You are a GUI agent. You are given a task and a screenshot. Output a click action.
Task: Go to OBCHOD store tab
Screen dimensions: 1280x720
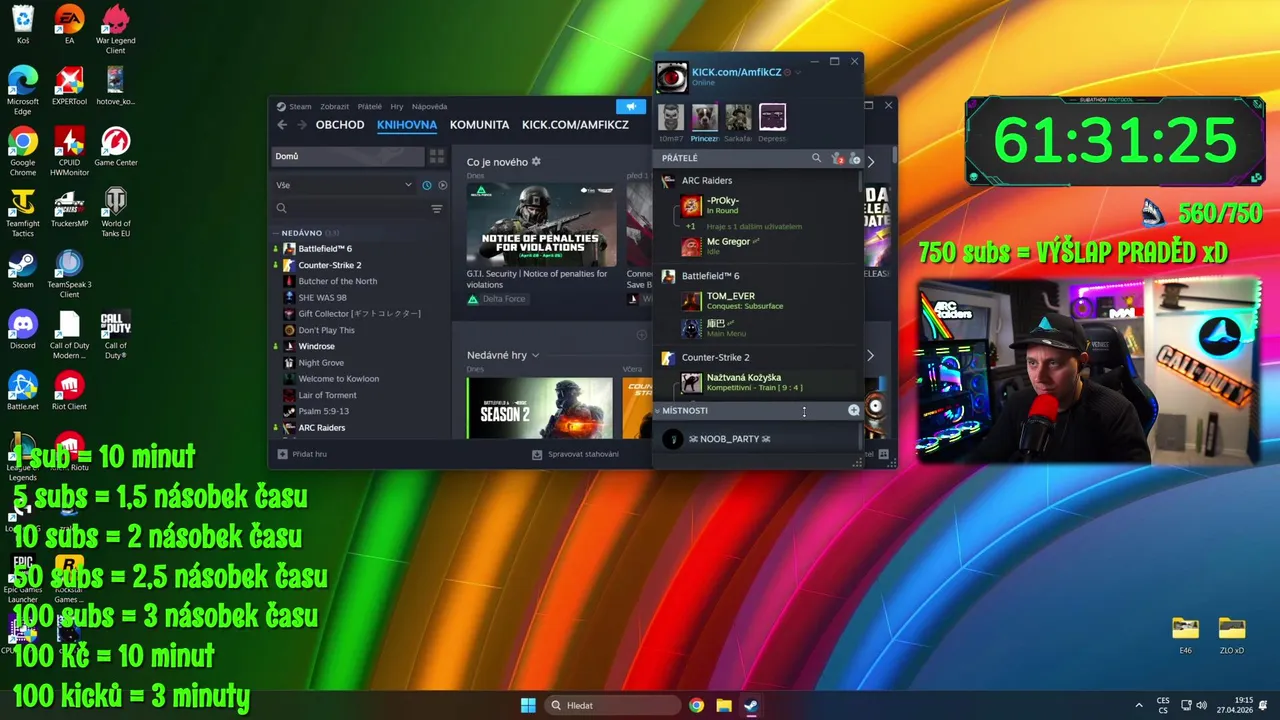click(340, 125)
